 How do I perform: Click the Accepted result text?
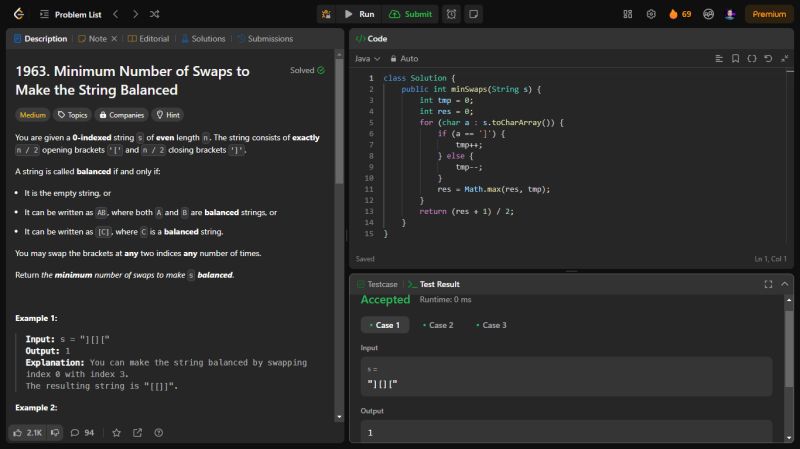pyautogui.click(x=385, y=300)
